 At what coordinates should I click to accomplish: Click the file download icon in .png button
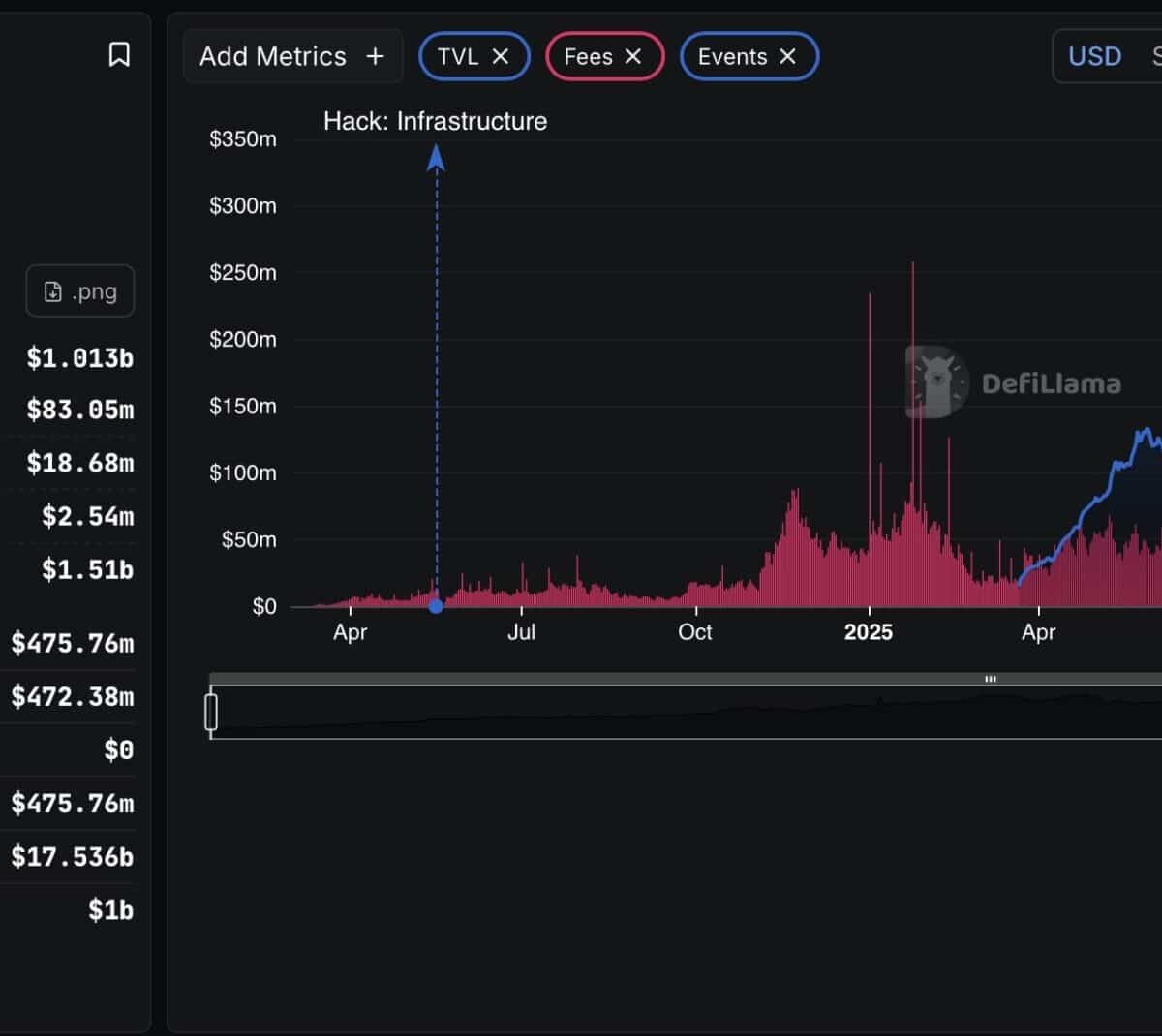point(53,291)
